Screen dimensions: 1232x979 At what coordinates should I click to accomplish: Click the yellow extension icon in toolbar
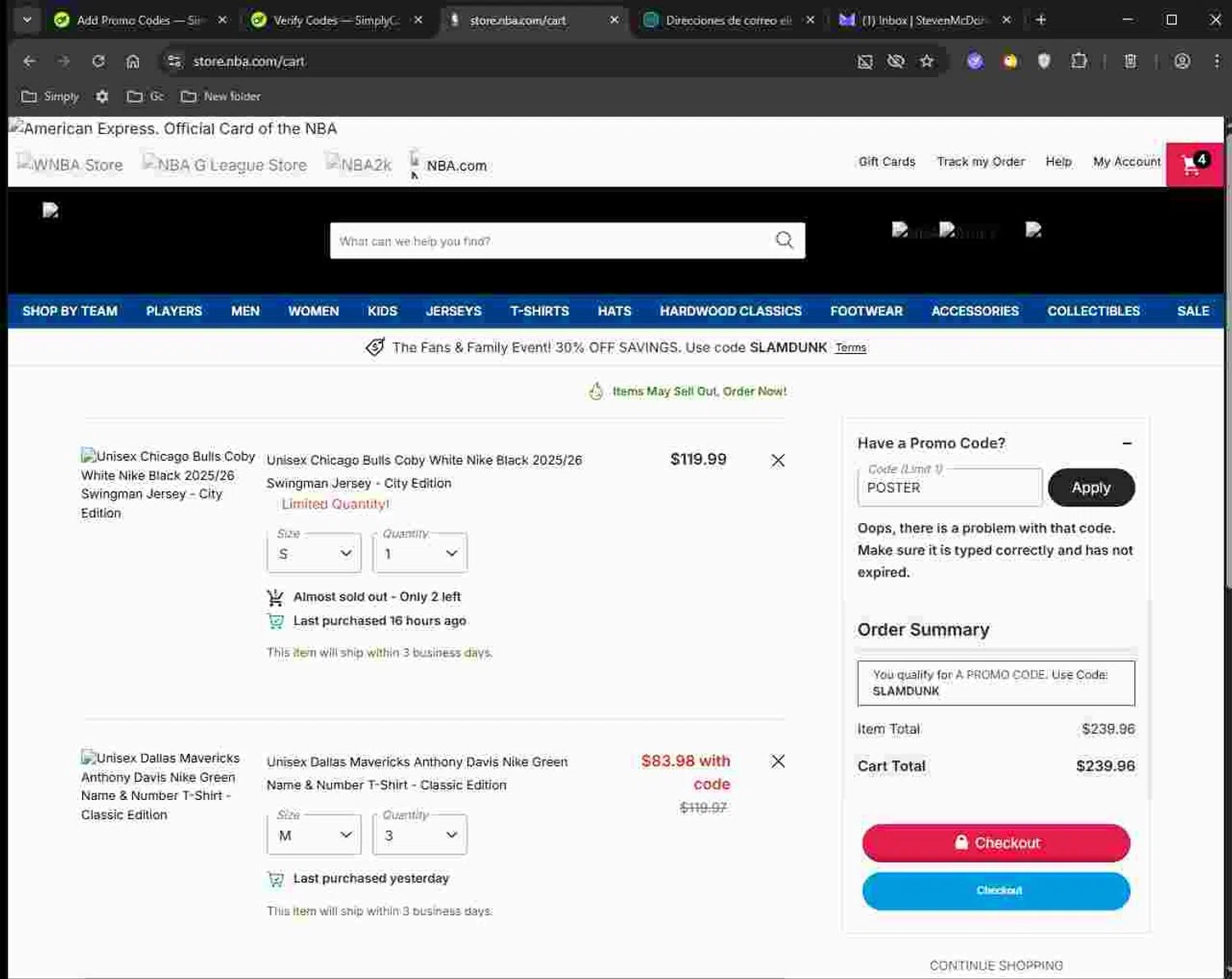point(1009,61)
